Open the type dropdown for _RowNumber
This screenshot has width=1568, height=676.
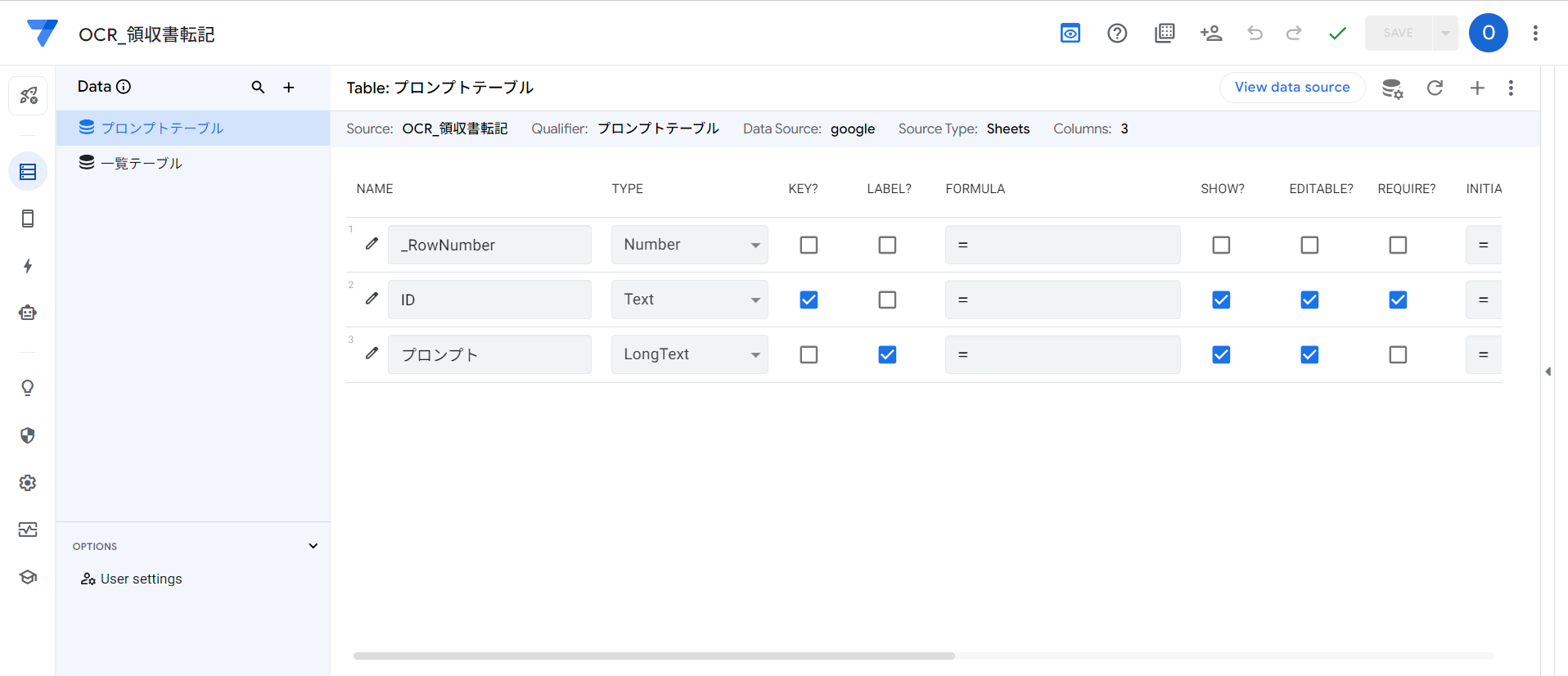[689, 245]
